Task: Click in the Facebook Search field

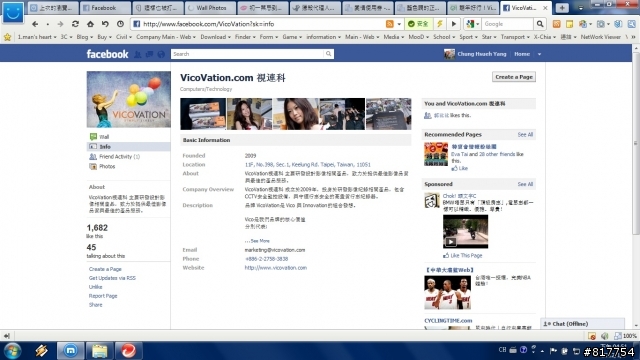Action: click(247, 54)
